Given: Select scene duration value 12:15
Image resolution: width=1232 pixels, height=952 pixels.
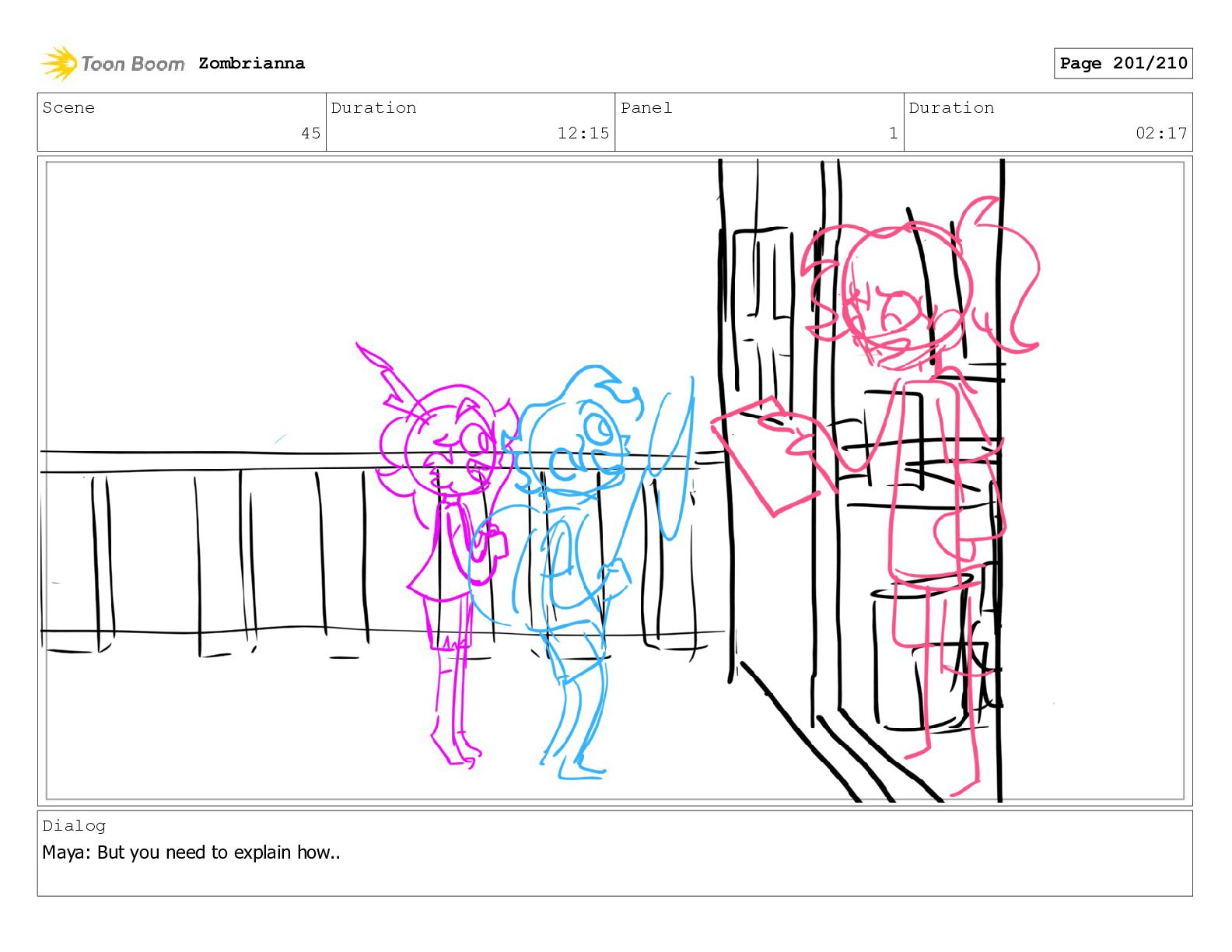Looking at the screenshot, I should [583, 133].
